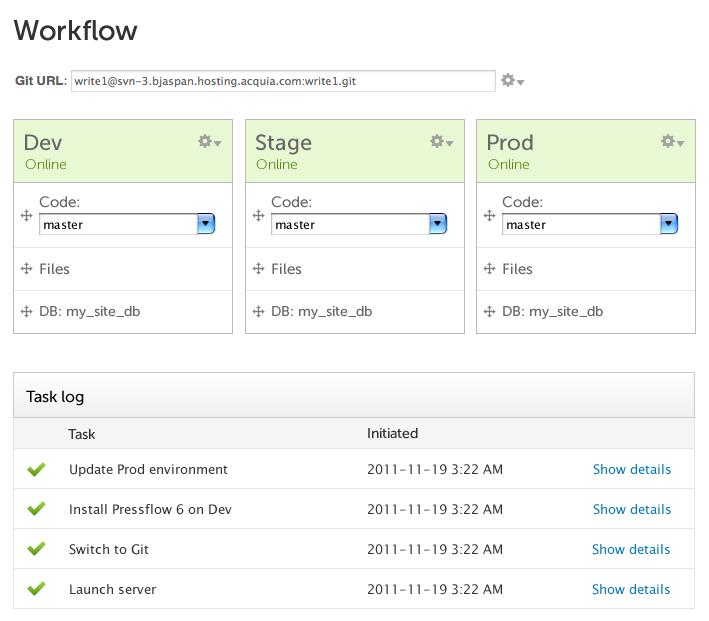Image resolution: width=709 pixels, height=621 pixels.
Task: Click the Prod DB drag handle
Action: 489,311
